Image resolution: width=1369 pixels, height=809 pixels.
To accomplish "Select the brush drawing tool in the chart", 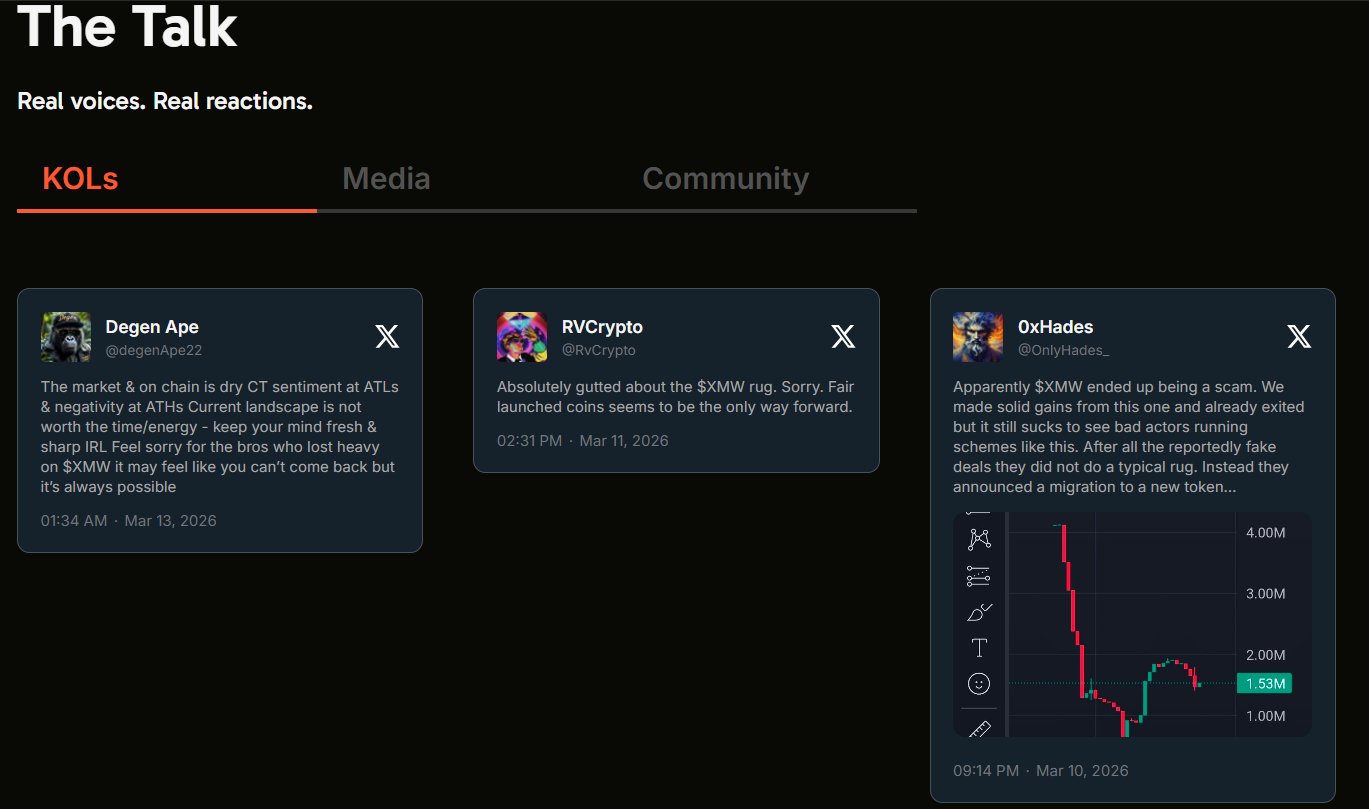I will click(979, 612).
